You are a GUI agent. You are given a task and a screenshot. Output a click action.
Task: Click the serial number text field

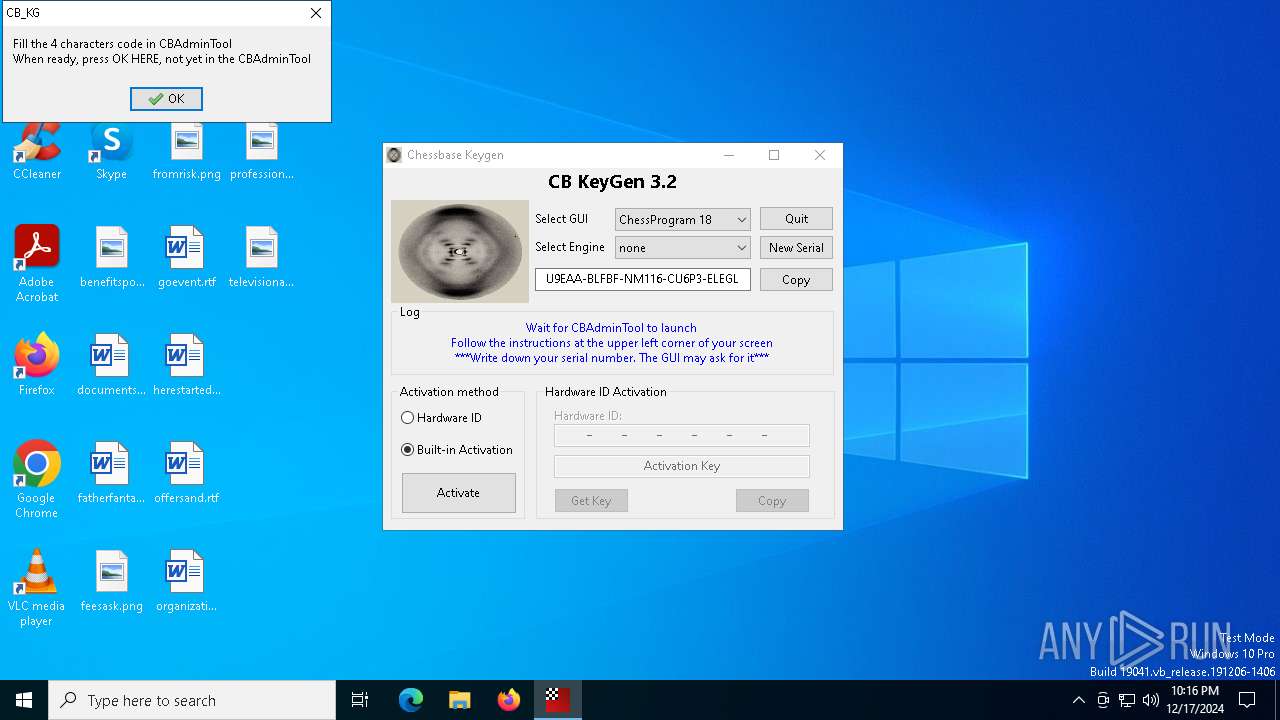pyautogui.click(x=643, y=280)
